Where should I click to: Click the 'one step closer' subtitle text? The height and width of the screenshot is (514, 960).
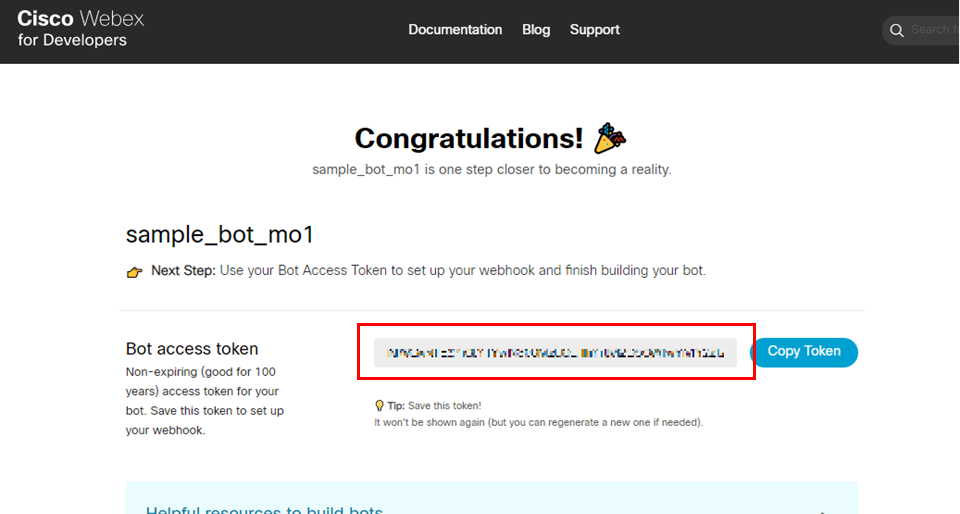click(x=491, y=170)
